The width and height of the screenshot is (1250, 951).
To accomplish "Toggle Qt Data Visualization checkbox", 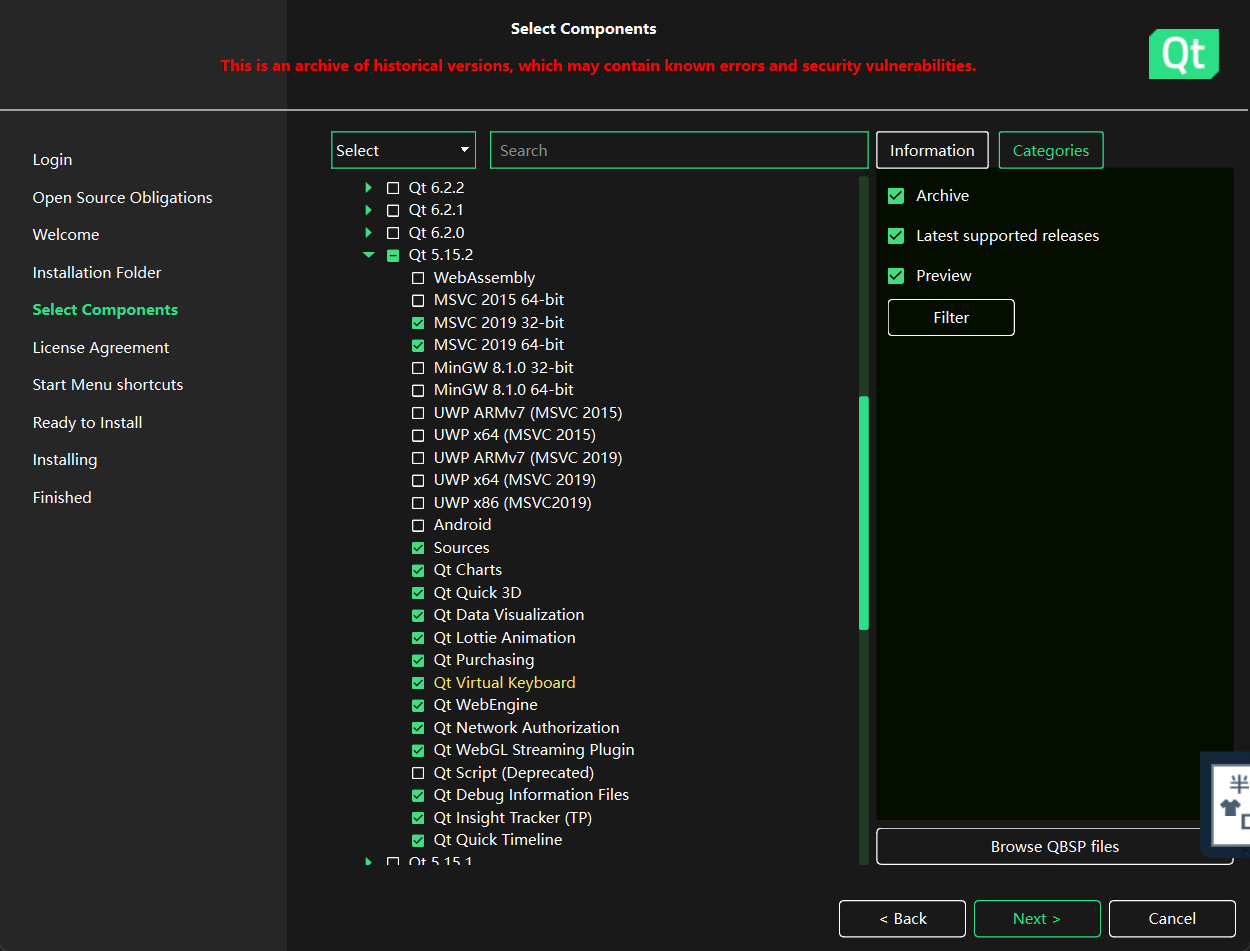I will (418, 615).
